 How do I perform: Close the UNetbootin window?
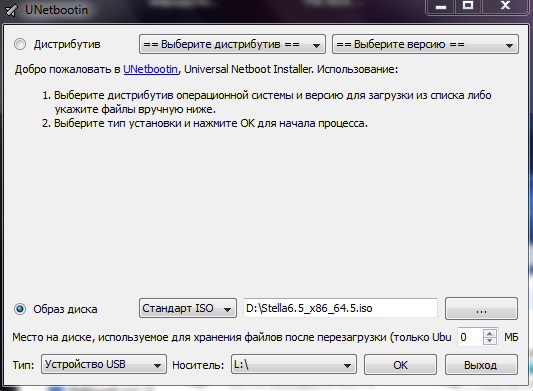click(x=505, y=6)
